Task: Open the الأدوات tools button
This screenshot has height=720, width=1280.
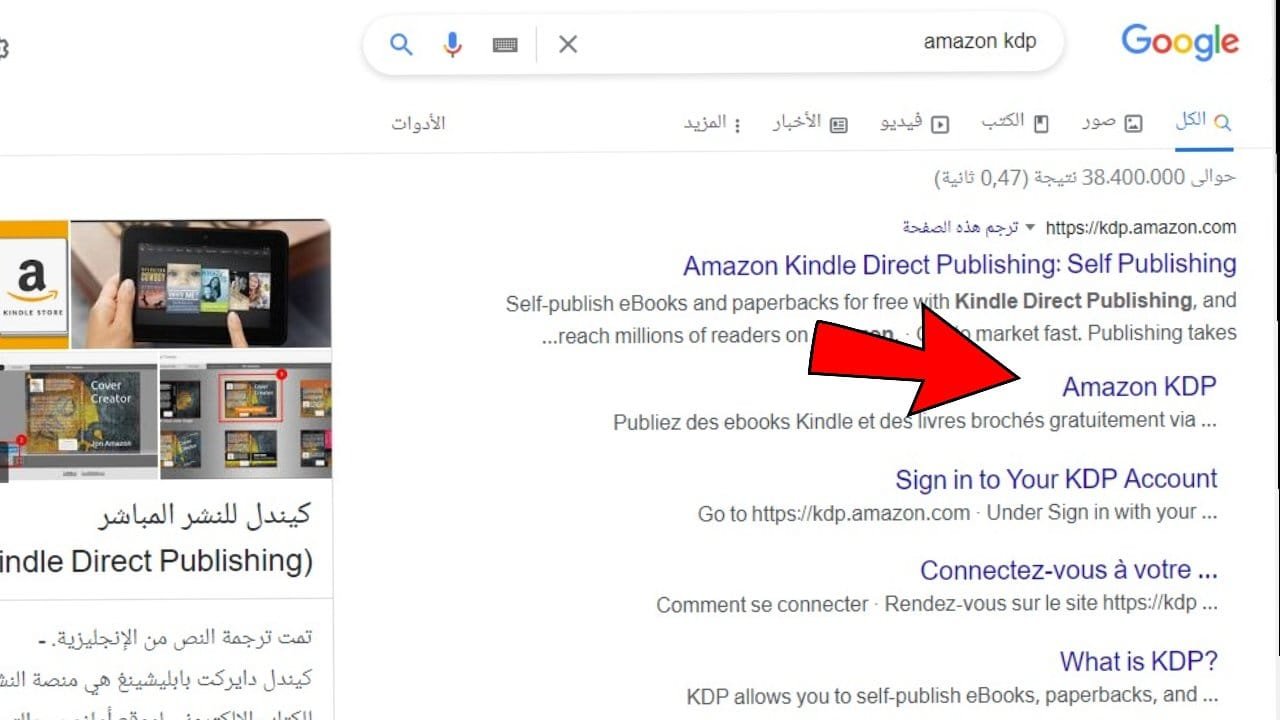Action: click(418, 123)
